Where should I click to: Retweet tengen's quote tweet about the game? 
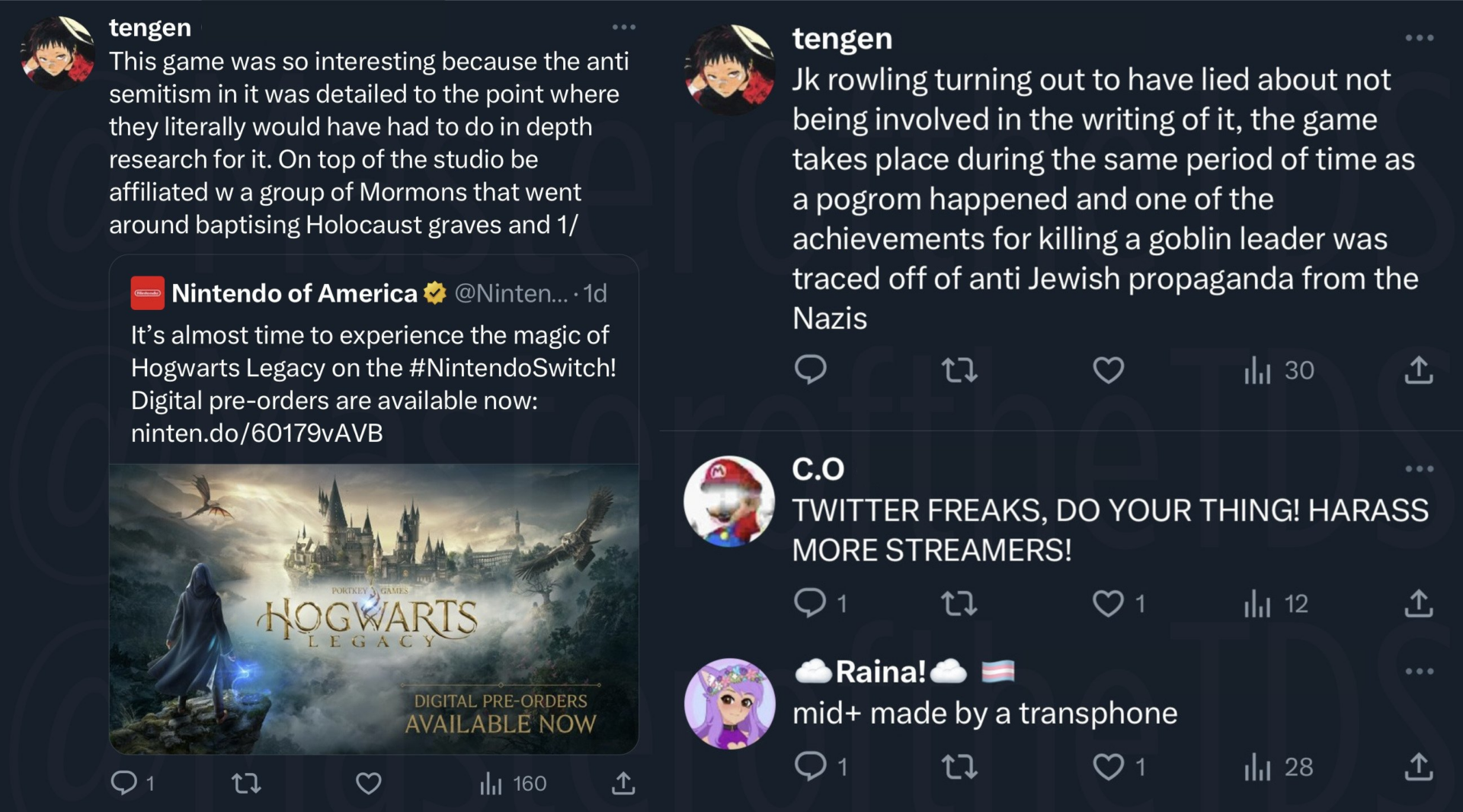pos(245,782)
